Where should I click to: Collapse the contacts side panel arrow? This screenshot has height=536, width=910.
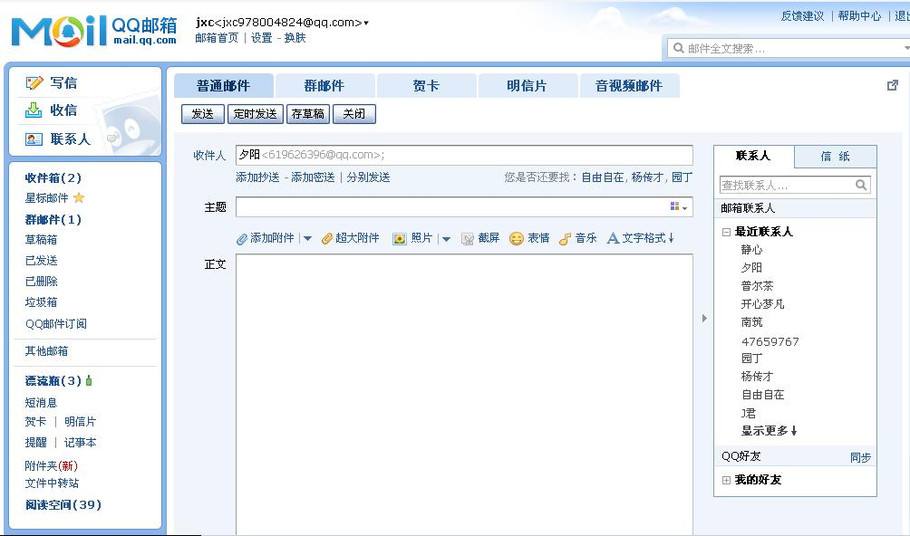click(704, 318)
